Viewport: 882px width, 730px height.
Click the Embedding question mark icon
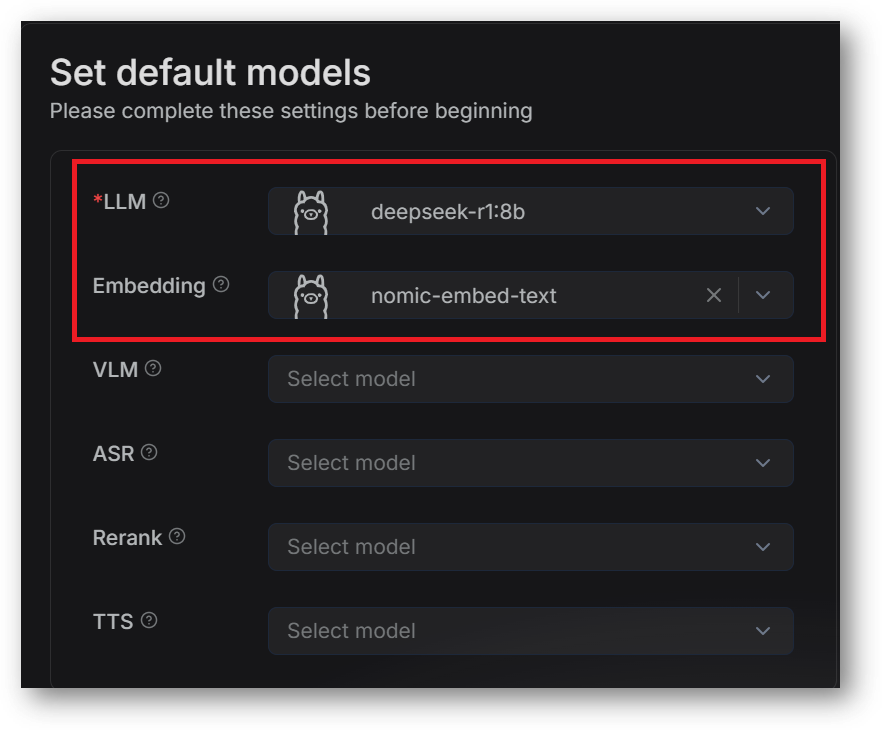(x=222, y=284)
